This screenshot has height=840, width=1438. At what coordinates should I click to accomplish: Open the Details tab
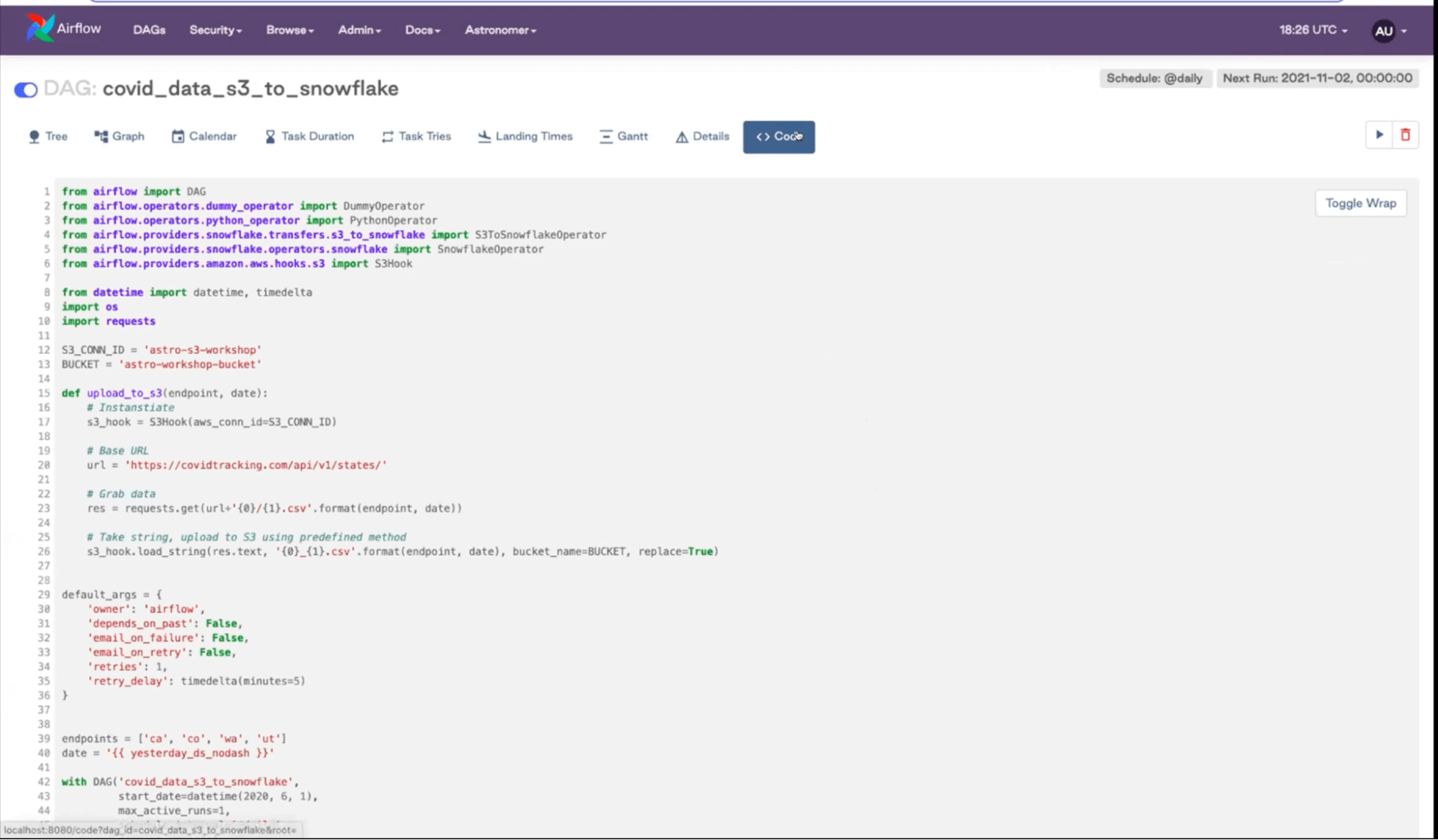tap(702, 137)
